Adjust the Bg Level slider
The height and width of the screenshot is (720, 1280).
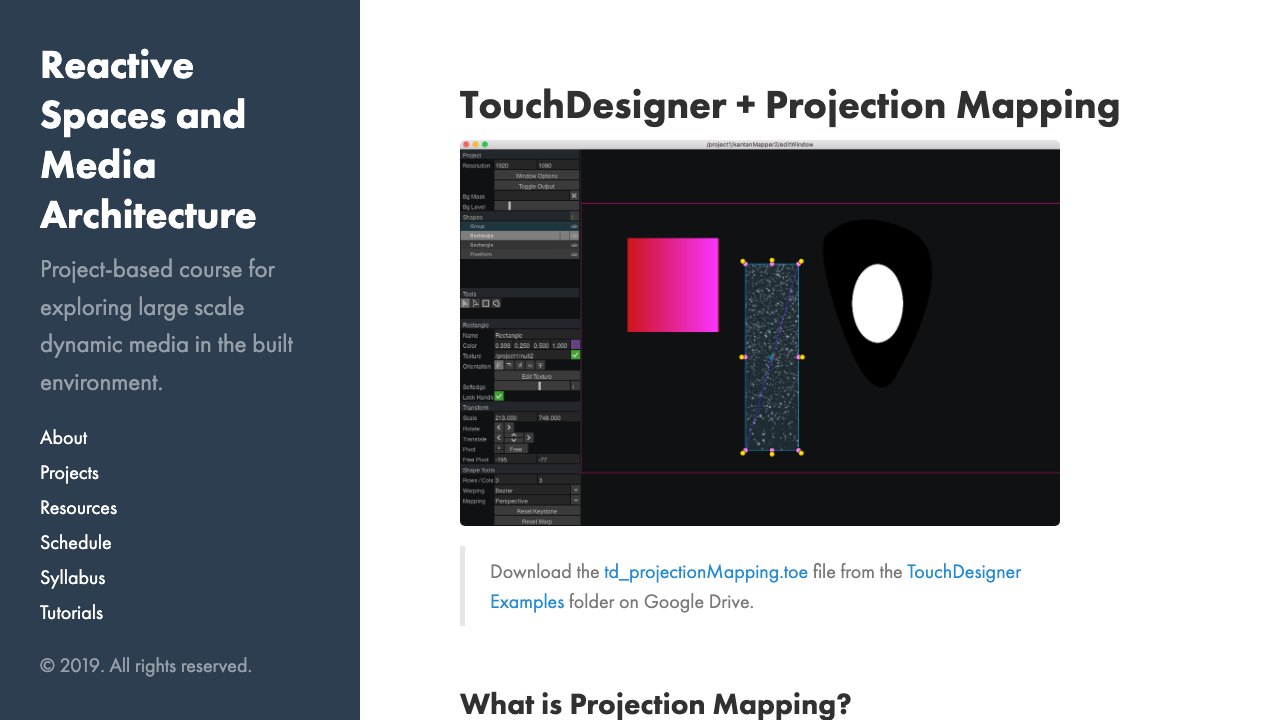537,206
